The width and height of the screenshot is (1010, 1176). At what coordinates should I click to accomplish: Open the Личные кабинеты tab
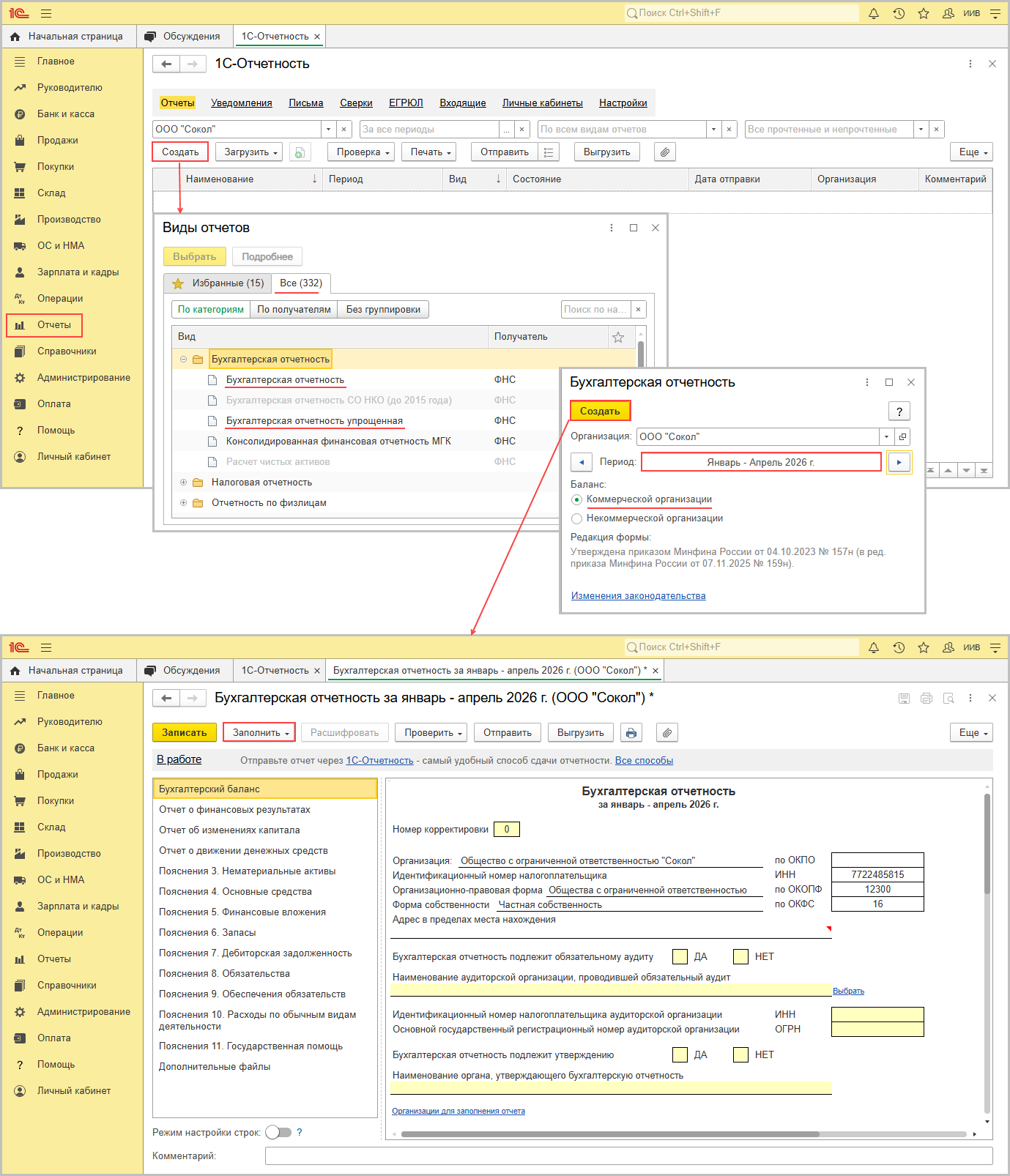[x=543, y=103]
